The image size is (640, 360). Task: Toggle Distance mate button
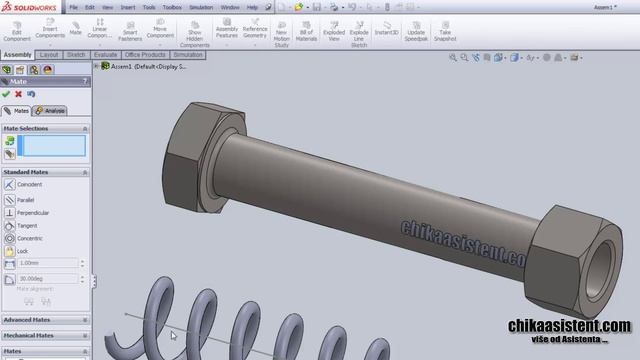[x=9, y=264]
